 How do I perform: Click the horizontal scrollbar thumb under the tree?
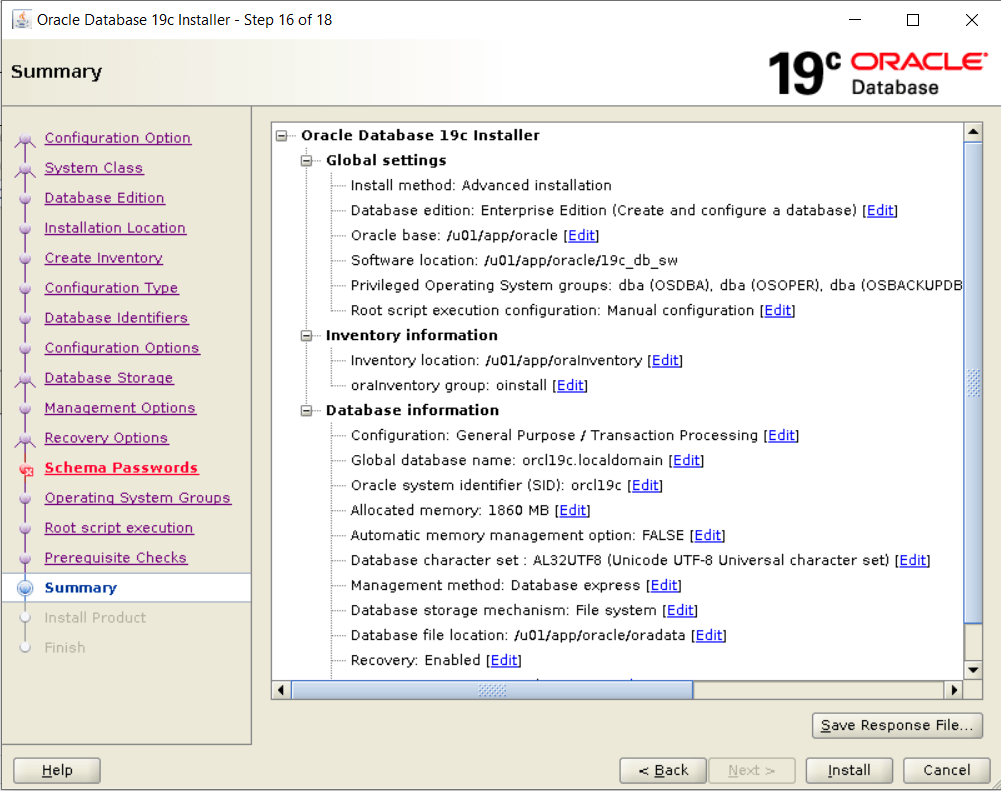click(x=492, y=690)
